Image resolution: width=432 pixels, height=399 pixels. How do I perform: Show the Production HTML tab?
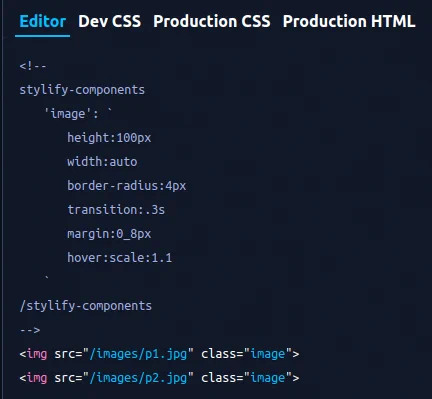[349, 21]
